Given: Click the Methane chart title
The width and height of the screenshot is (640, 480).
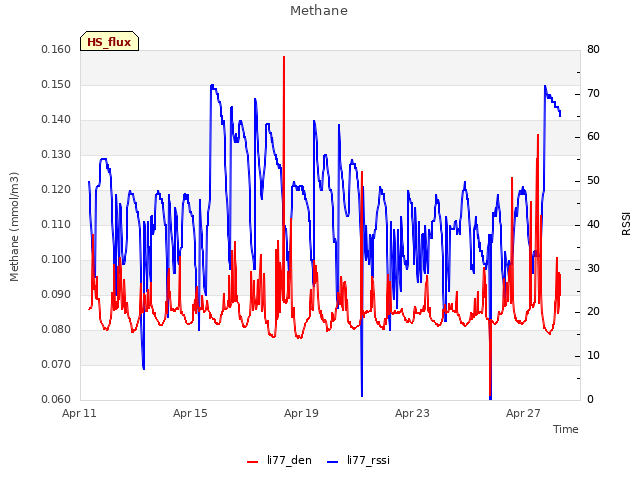Looking at the screenshot, I should click(x=319, y=11).
